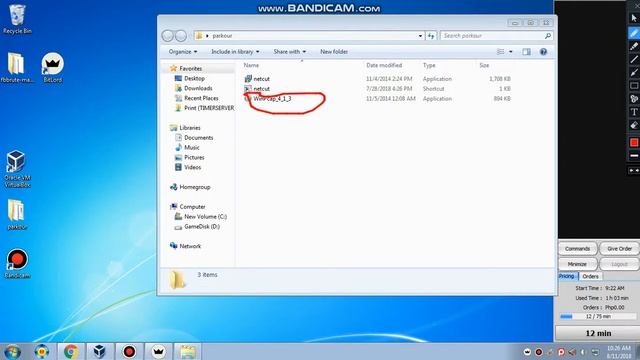This screenshot has width=640, height=360.
Task: Open the Organize dropdown menu
Action: (182, 52)
